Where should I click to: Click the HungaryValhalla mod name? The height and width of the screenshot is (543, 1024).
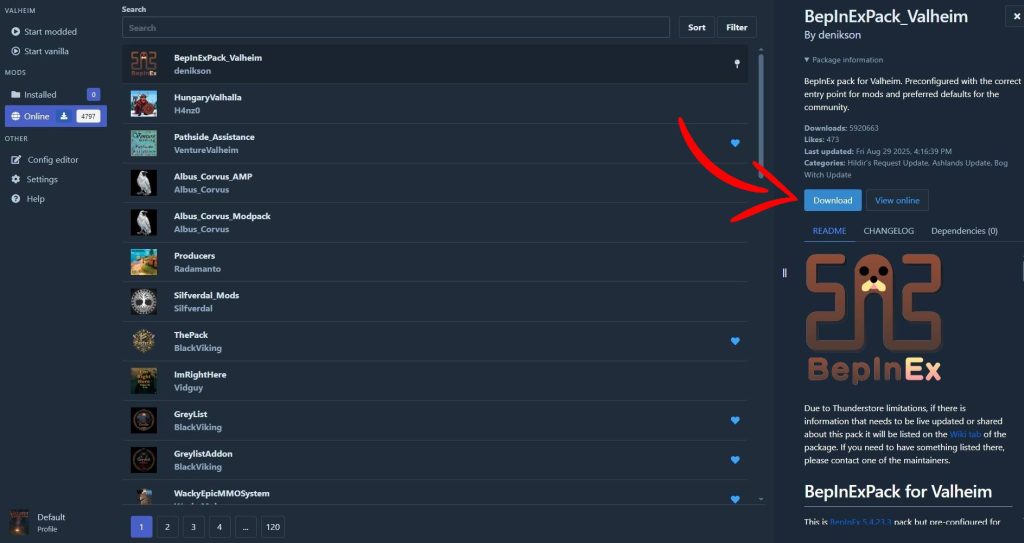coord(208,97)
